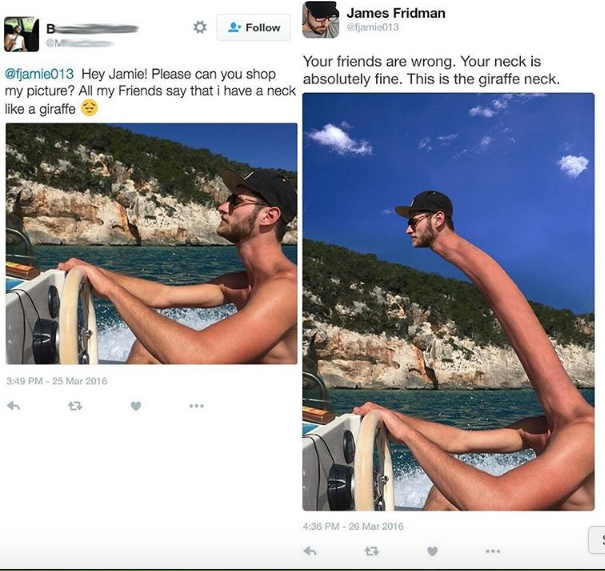Open the 3:49 PM - 25 Mar 2016 timestamp
This screenshot has width=605, height=571.
(57, 381)
